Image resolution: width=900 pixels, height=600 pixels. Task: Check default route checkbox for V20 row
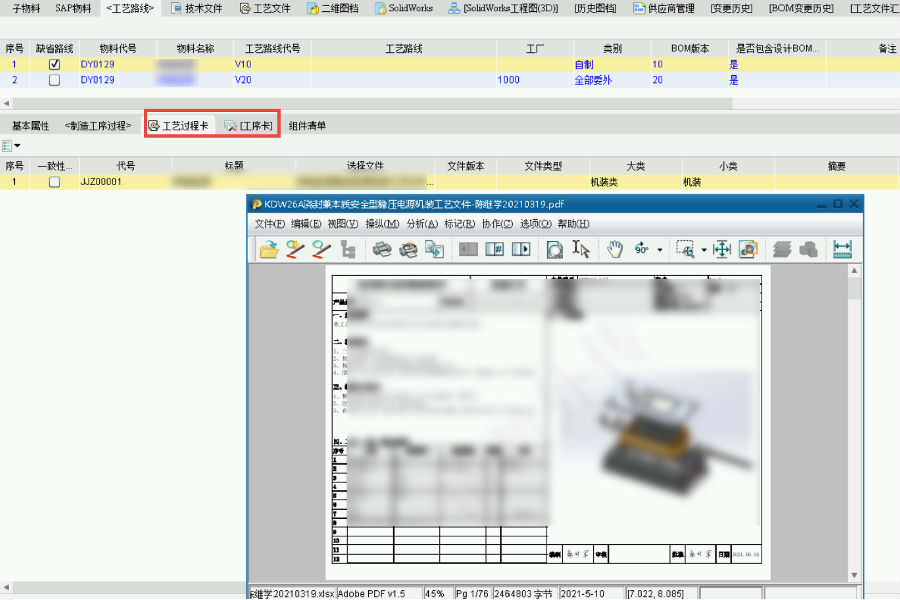pyautogui.click(x=55, y=80)
